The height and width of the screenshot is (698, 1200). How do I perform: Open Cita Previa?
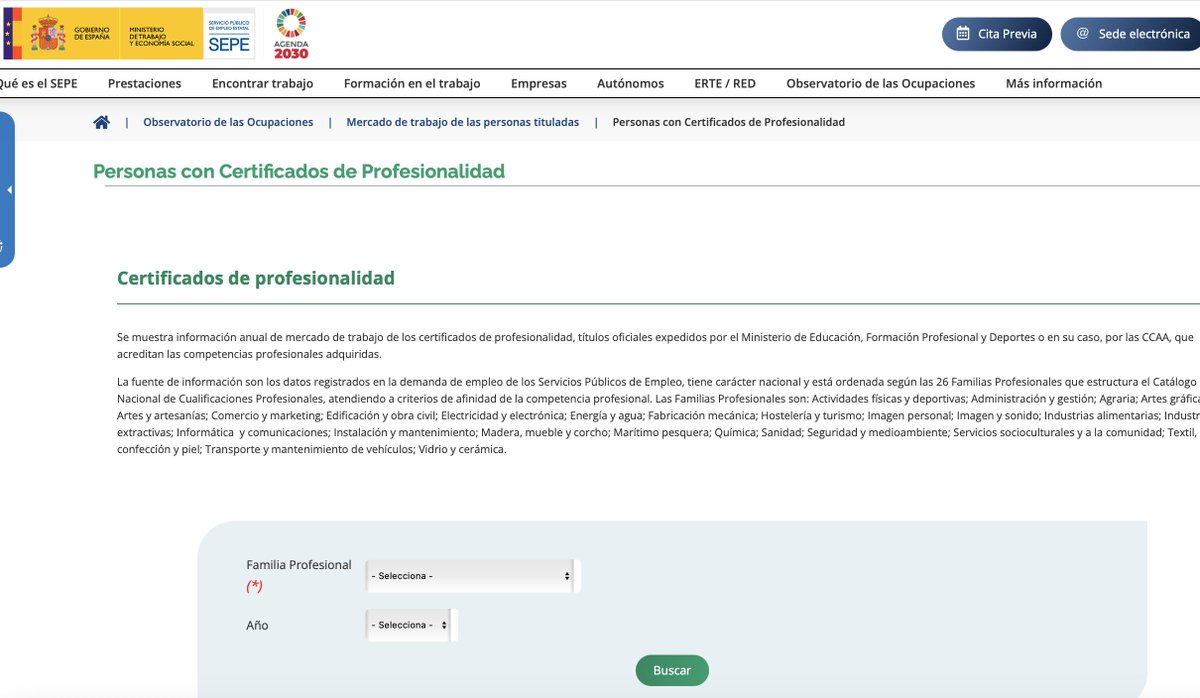click(x=995, y=33)
